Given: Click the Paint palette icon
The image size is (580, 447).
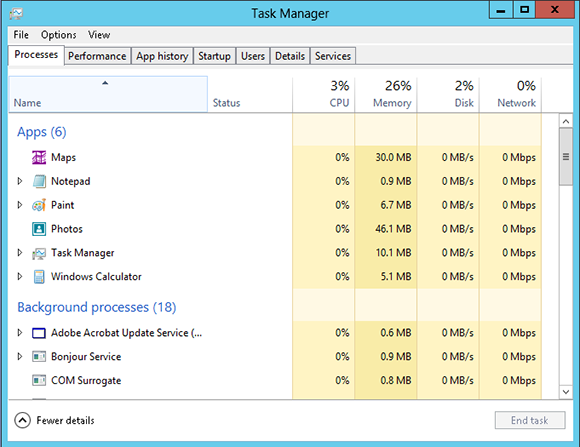Looking at the screenshot, I should [39, 205].
